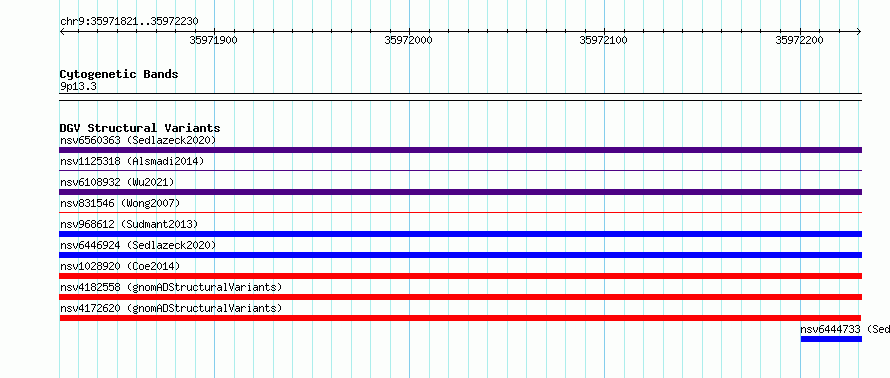Click the 35972000 ruler position

[409, 40]
